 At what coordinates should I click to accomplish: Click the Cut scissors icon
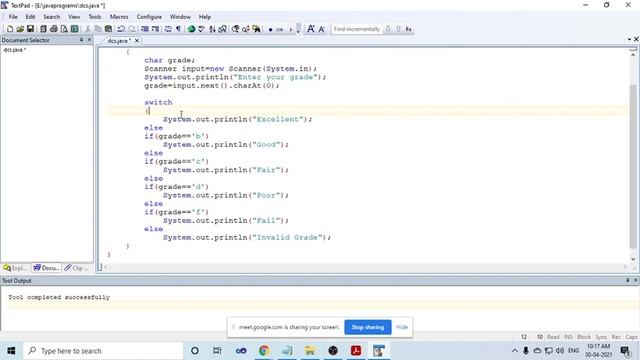coord(87,29)
